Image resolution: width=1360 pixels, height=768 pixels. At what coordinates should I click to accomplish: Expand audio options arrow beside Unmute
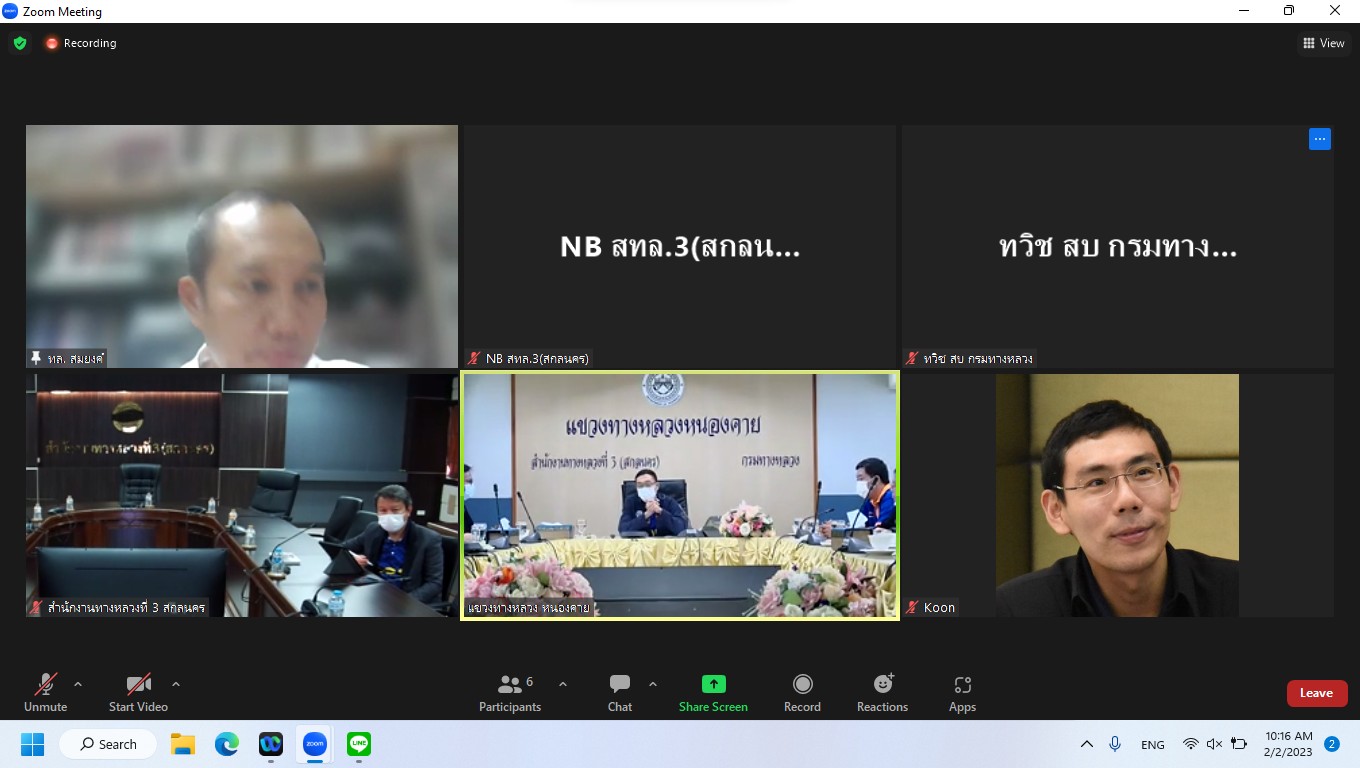(78, 685)
